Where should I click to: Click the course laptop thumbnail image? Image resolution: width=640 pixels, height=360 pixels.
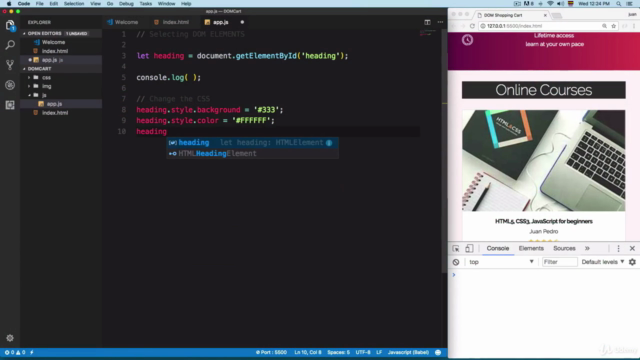(543, 160)
